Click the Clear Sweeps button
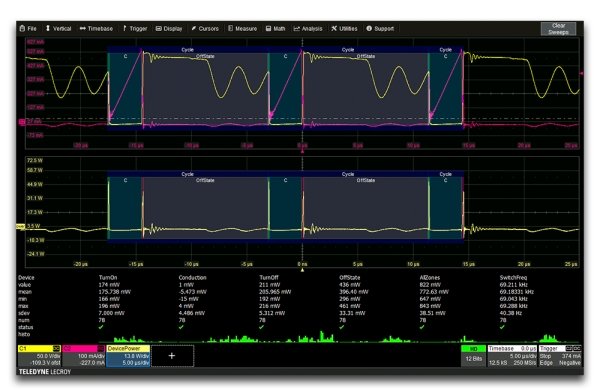Image resolution: width=600 pixels, height=390 pixels. point(558,29)
